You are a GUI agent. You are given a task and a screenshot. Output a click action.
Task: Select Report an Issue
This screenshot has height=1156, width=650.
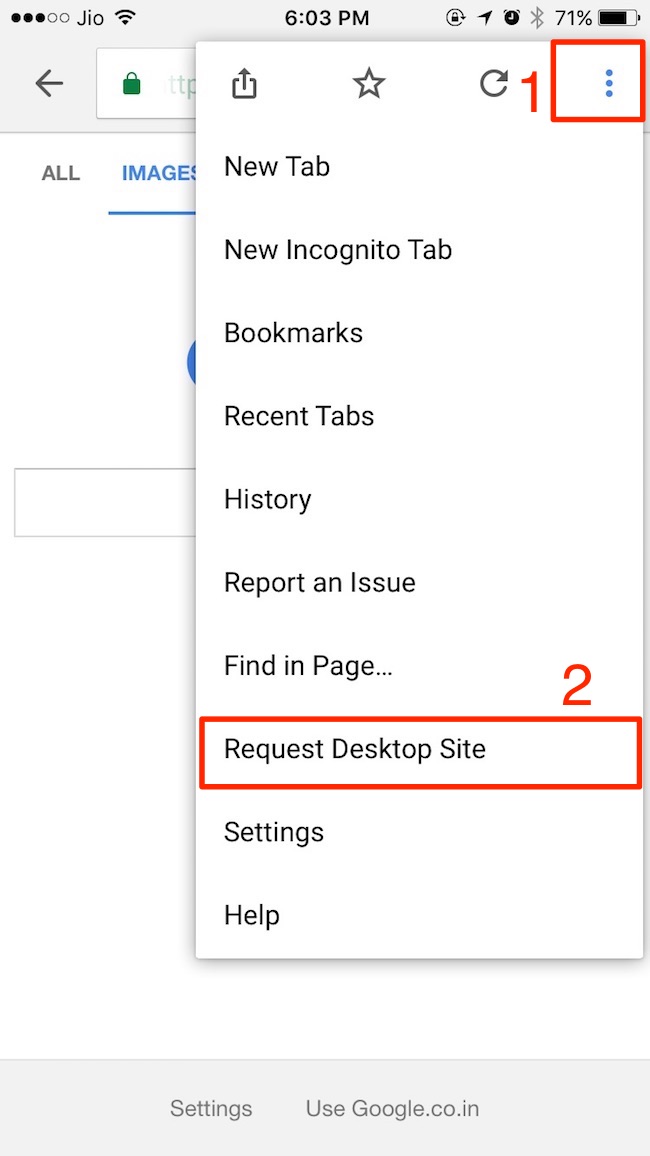pyautogui.click(x=319, y=582)
